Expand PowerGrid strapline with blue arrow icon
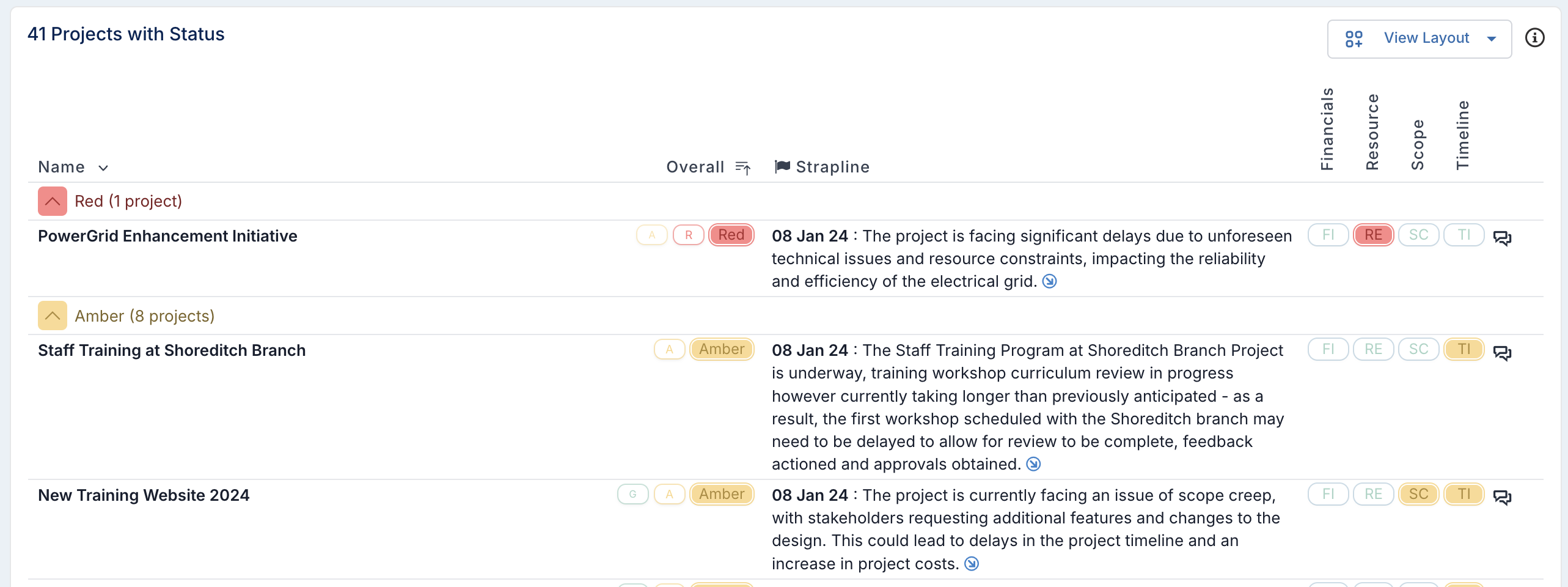Image resolution: width=1568 pixels, height=587 pixels. 1049,281
